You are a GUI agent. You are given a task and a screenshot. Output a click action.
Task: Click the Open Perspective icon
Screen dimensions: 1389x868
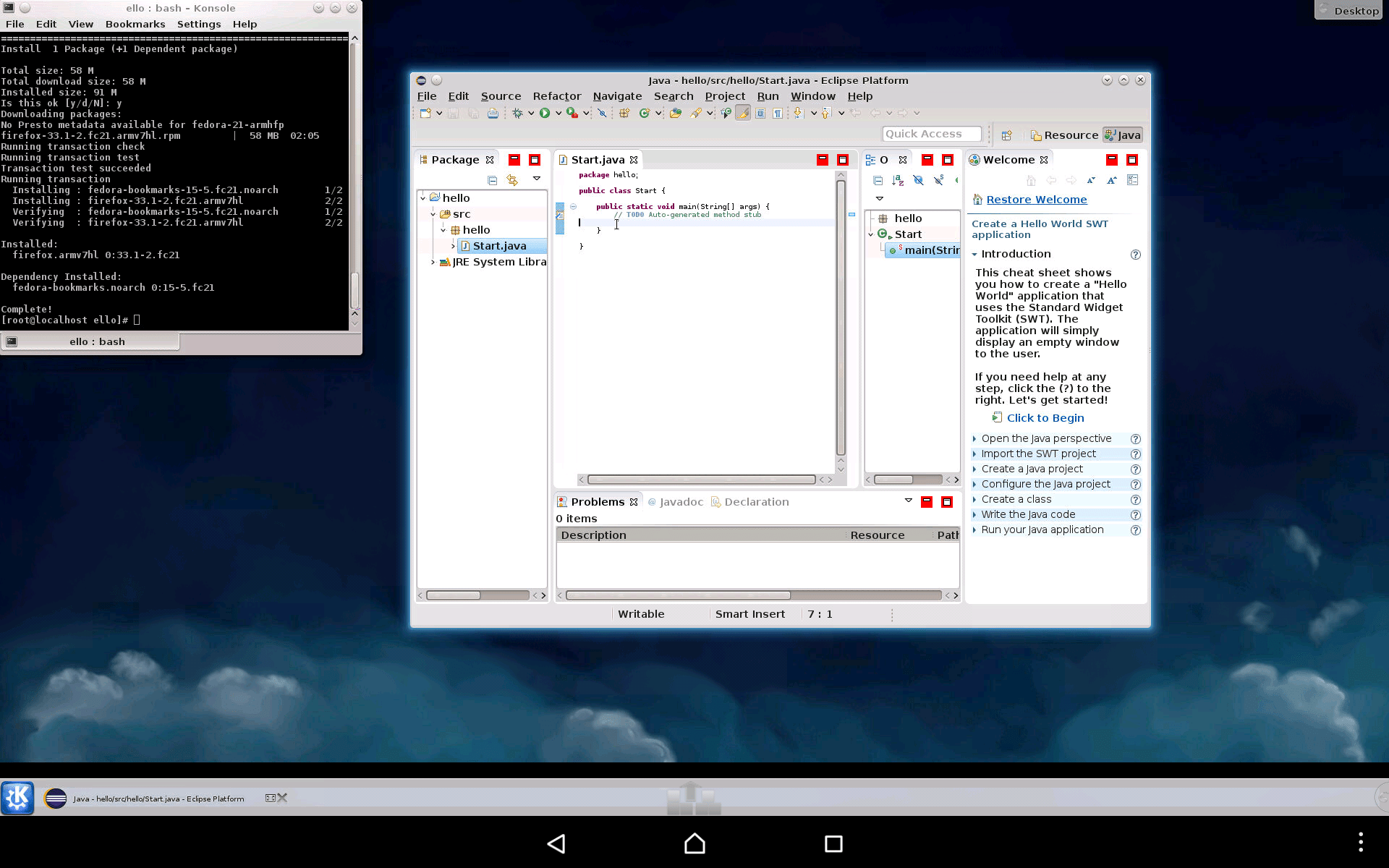pos(1006,135)
